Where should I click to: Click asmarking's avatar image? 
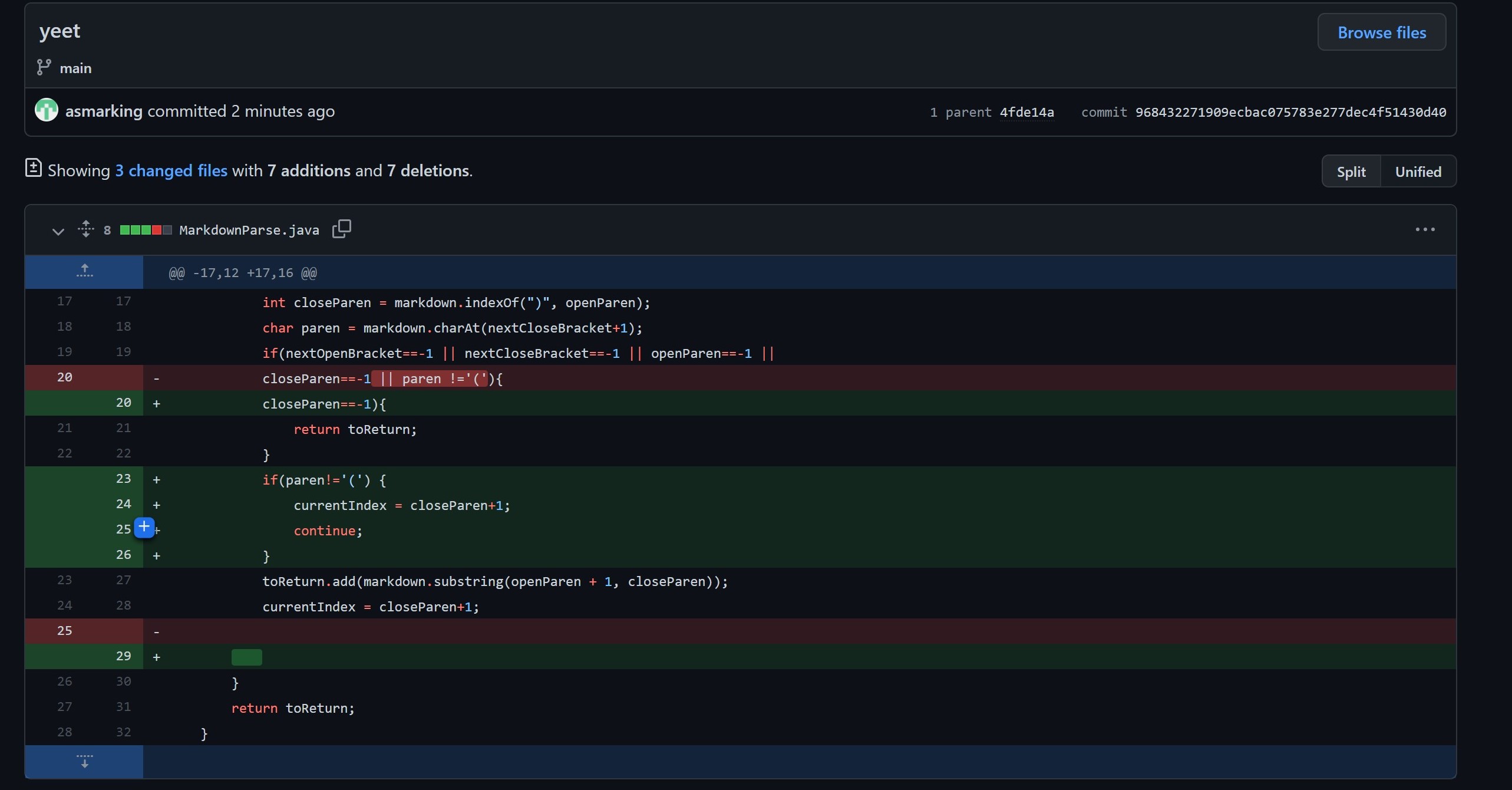tap(47, 110)
